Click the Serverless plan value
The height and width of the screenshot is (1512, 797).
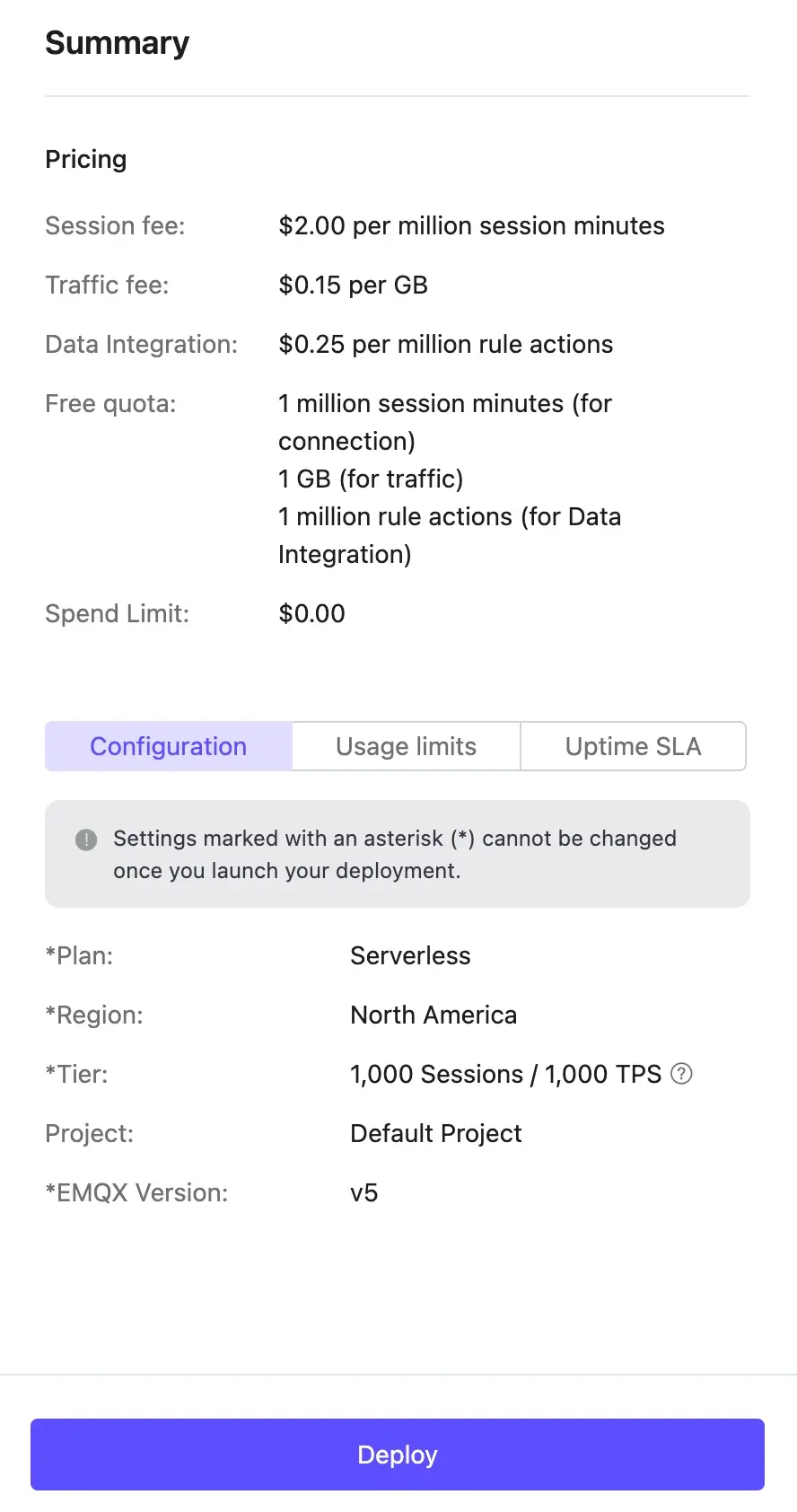(x=410, y=955)
